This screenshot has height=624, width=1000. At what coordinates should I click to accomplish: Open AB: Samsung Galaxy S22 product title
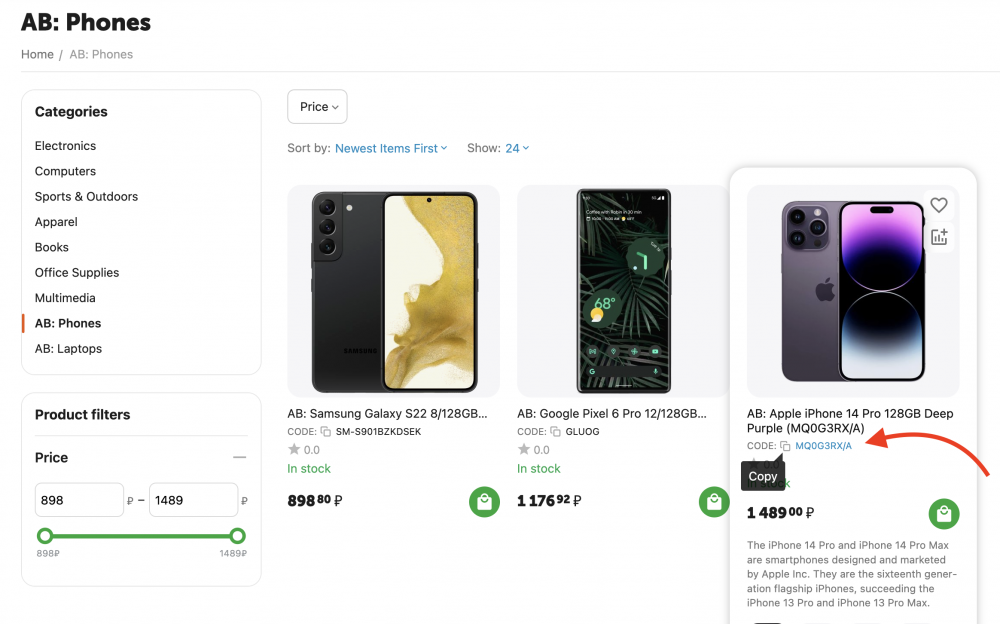coord(388,414)
